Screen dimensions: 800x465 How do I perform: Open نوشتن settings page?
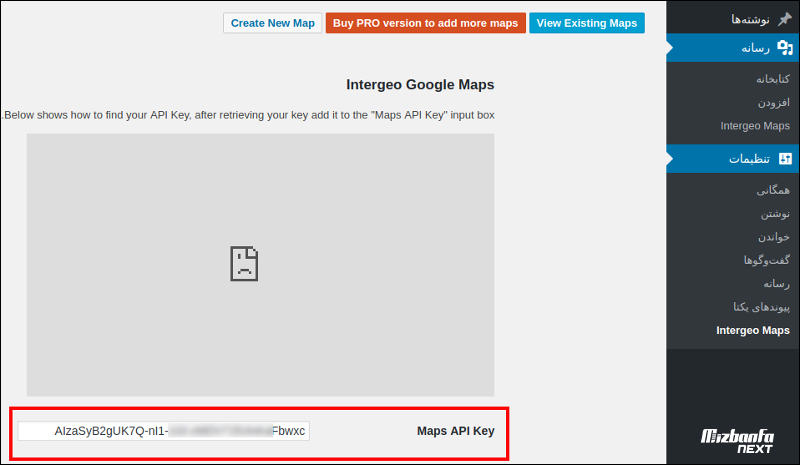[x=775, y=213]
